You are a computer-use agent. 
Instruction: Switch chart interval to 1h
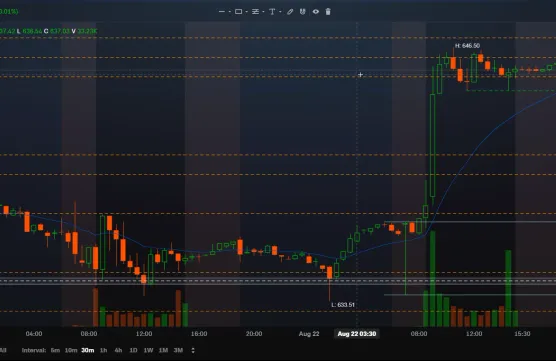tap(104, 350)
